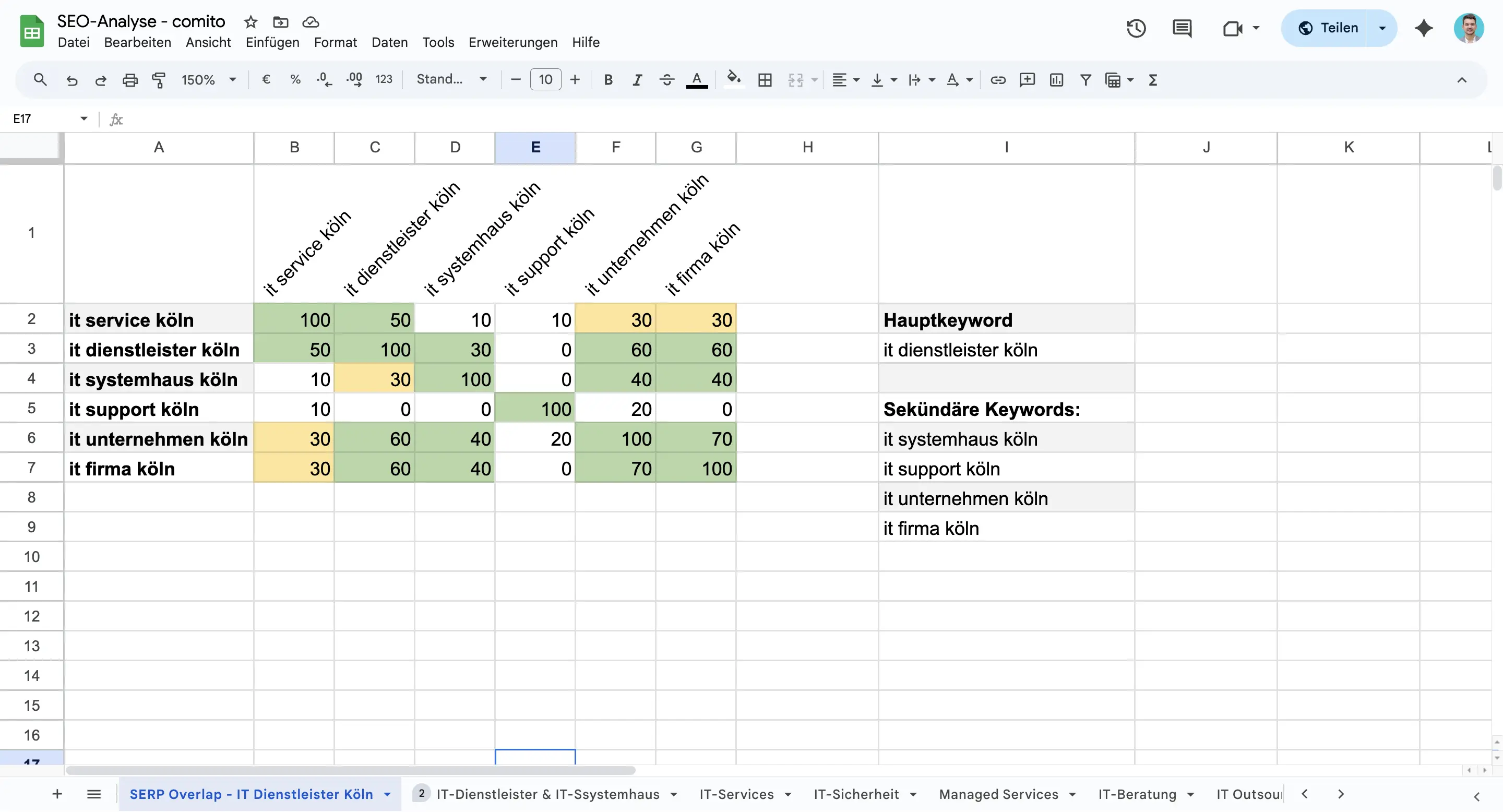Open the Erweiterungen menu
1503x812 pixels.
[x=512, y=43]
